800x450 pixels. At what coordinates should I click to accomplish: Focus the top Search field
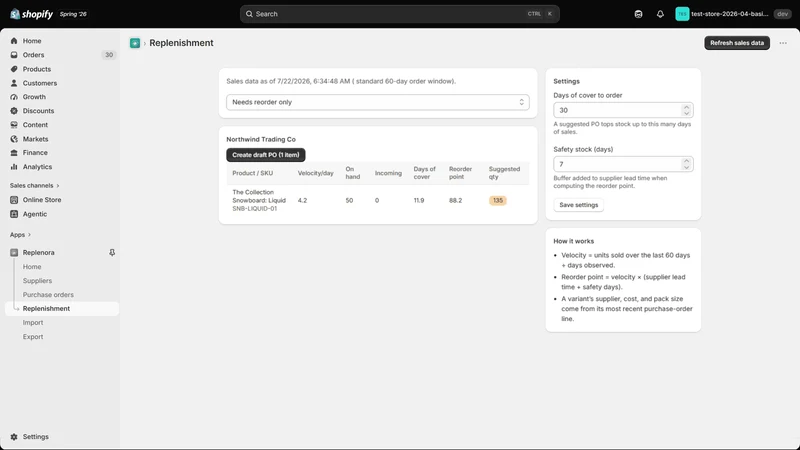tap(399, 14)
